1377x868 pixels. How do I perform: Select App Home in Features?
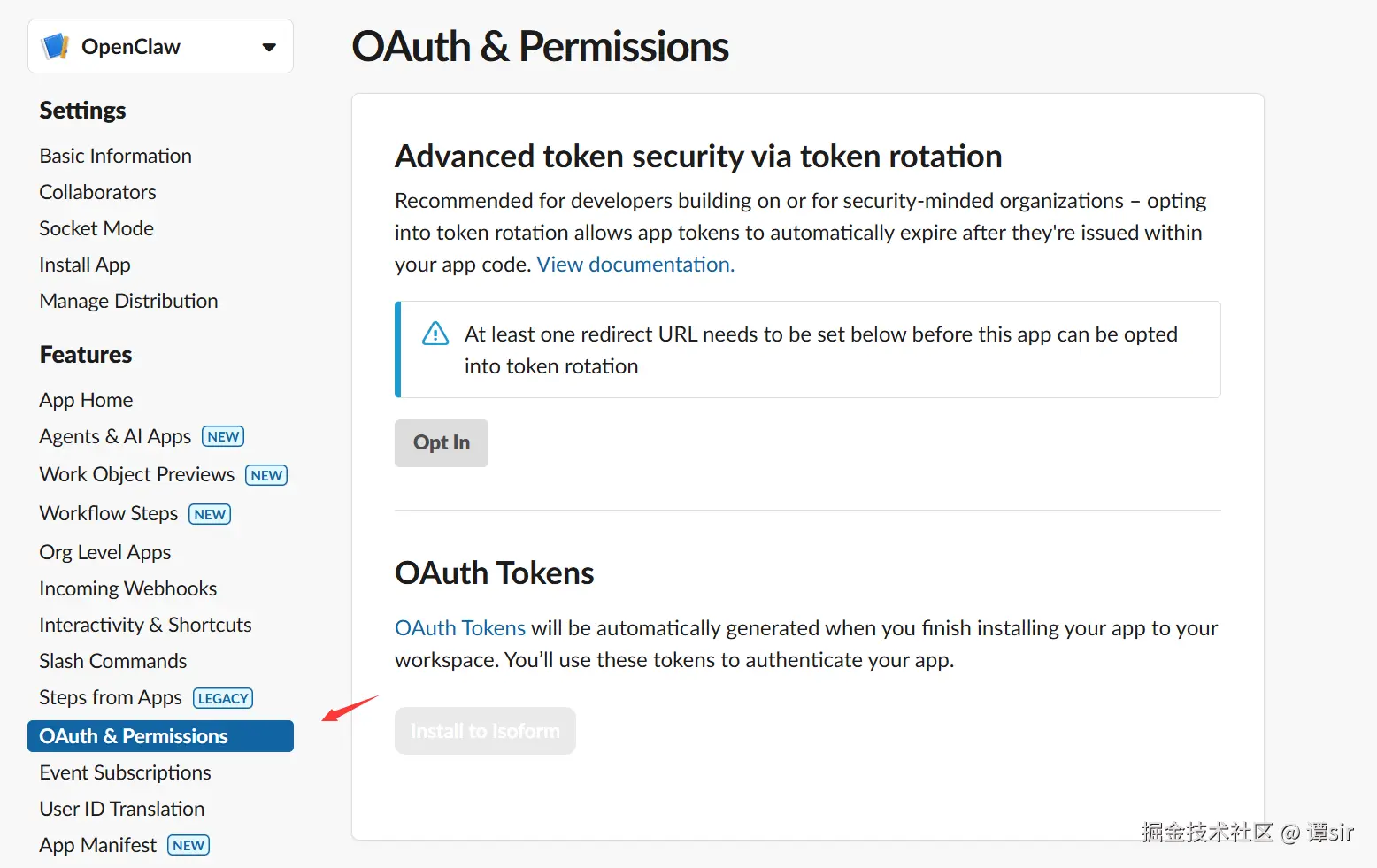86,400
